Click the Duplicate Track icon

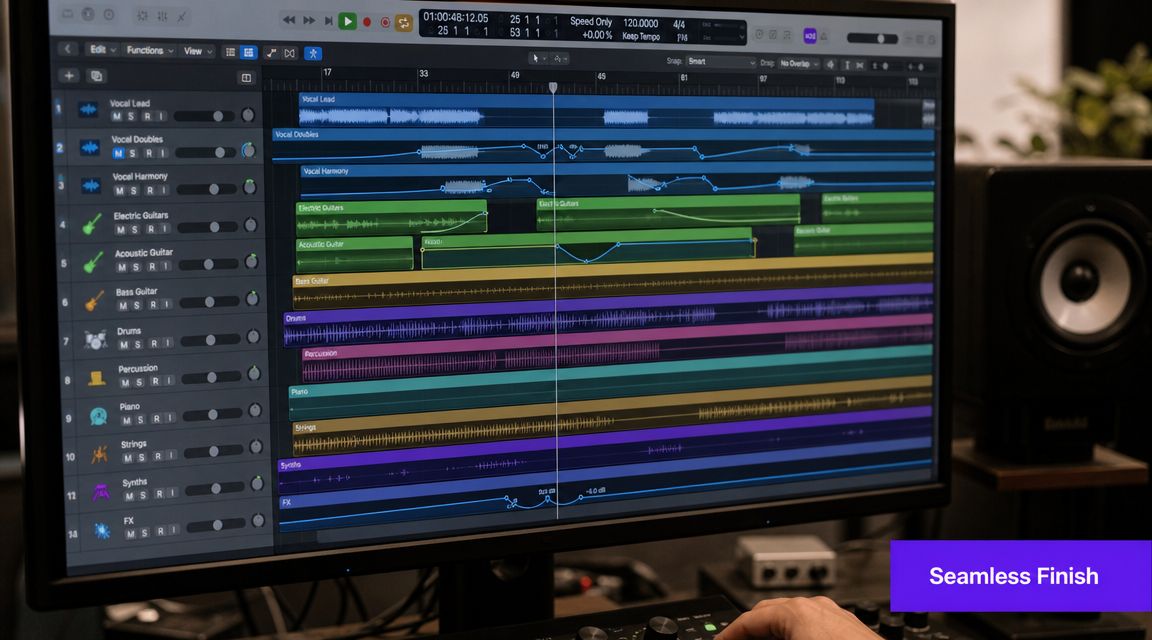tap(96, 76)
